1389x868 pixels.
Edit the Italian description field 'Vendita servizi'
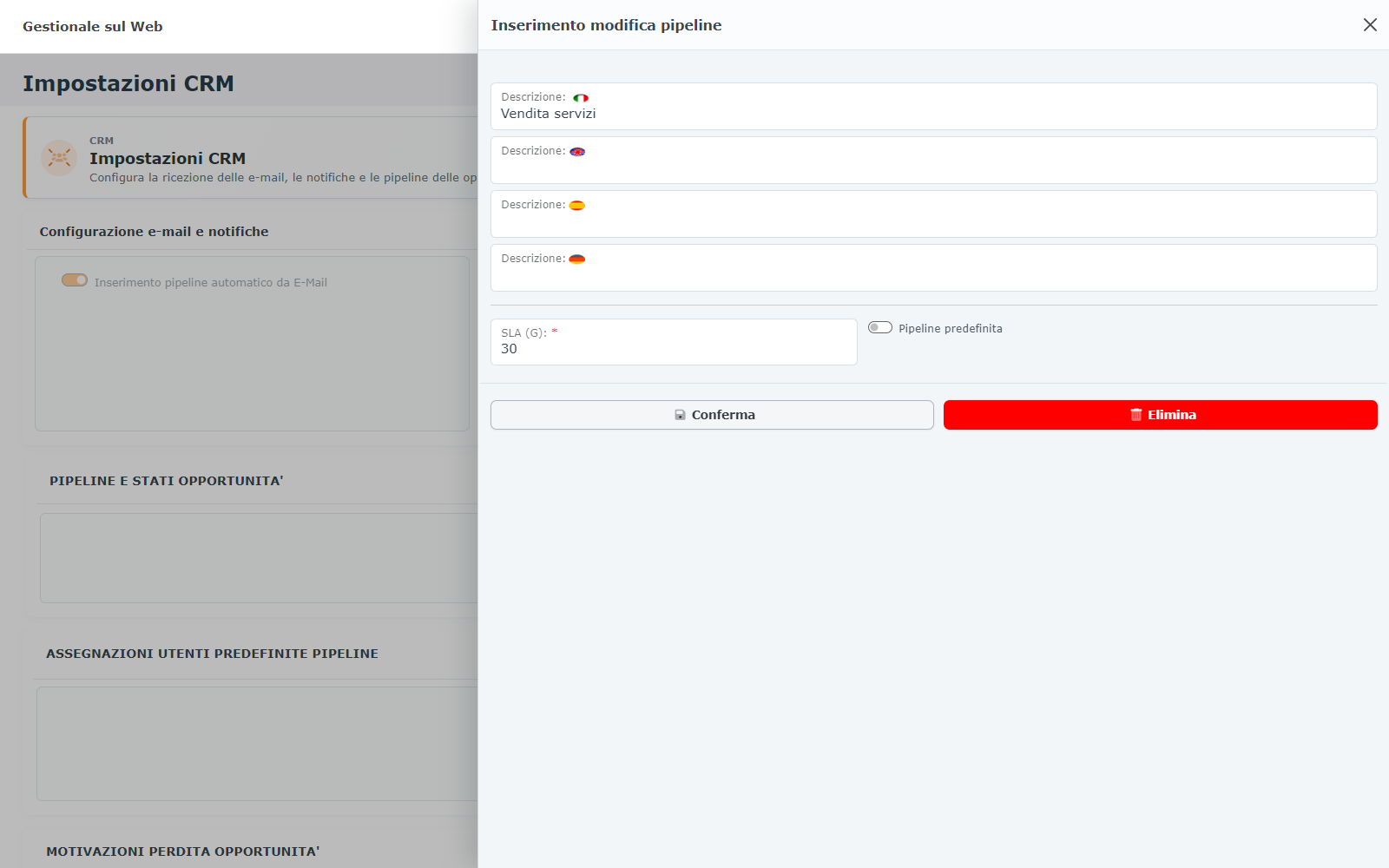pyautogui.click(x=933, y=107)
